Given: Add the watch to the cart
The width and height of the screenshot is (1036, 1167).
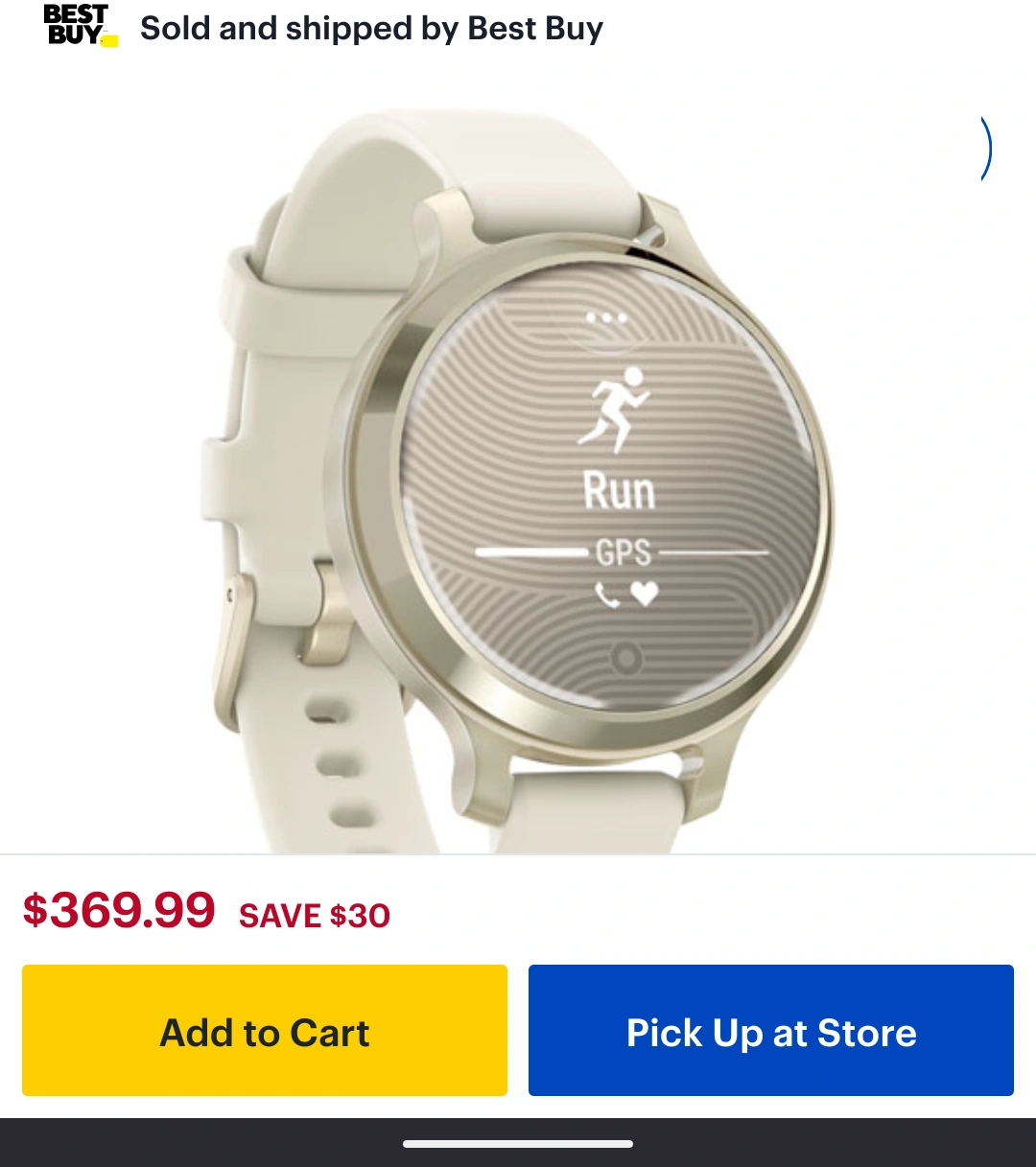Looking at the screenshot, I should [x=265, y=1030].
